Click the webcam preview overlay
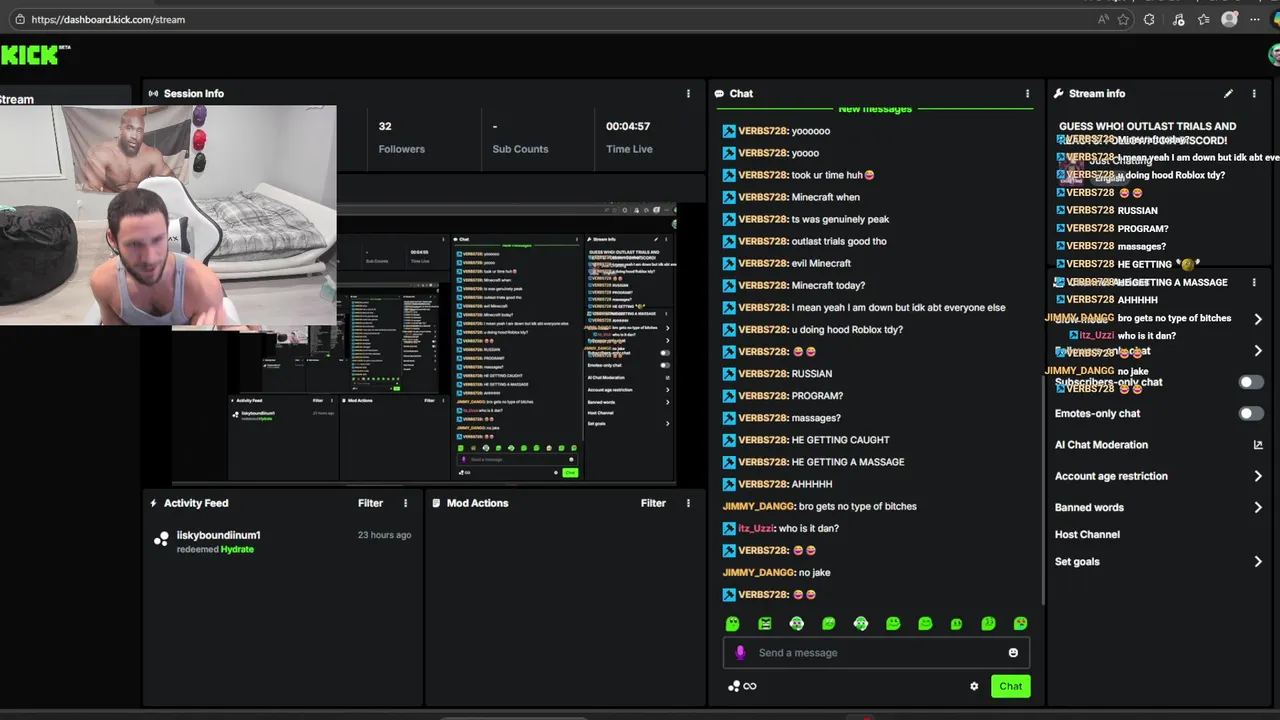1280x720 pixels. pos(168,216)
